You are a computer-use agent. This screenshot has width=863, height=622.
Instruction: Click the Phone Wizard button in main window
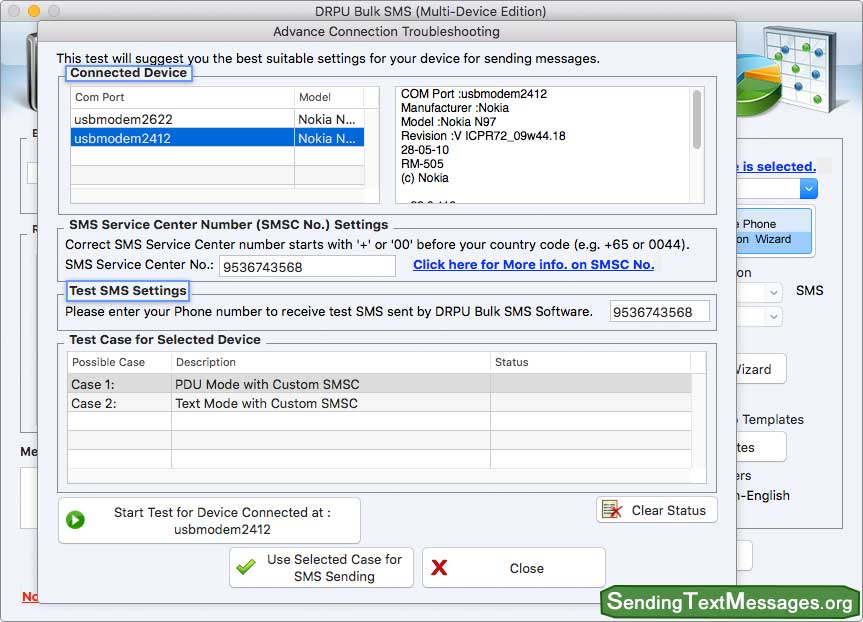(773, 231)
